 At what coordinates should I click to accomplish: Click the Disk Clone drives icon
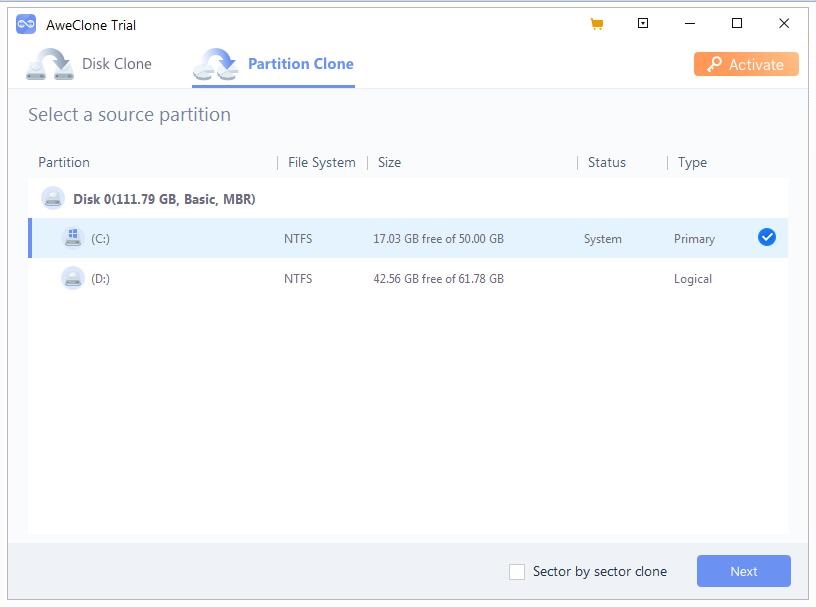(x=50, y=64)
